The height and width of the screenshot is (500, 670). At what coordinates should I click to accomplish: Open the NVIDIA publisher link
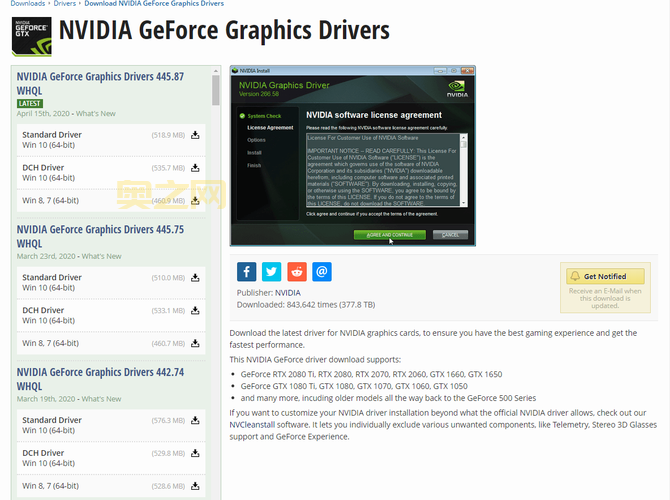coord(287,293)
